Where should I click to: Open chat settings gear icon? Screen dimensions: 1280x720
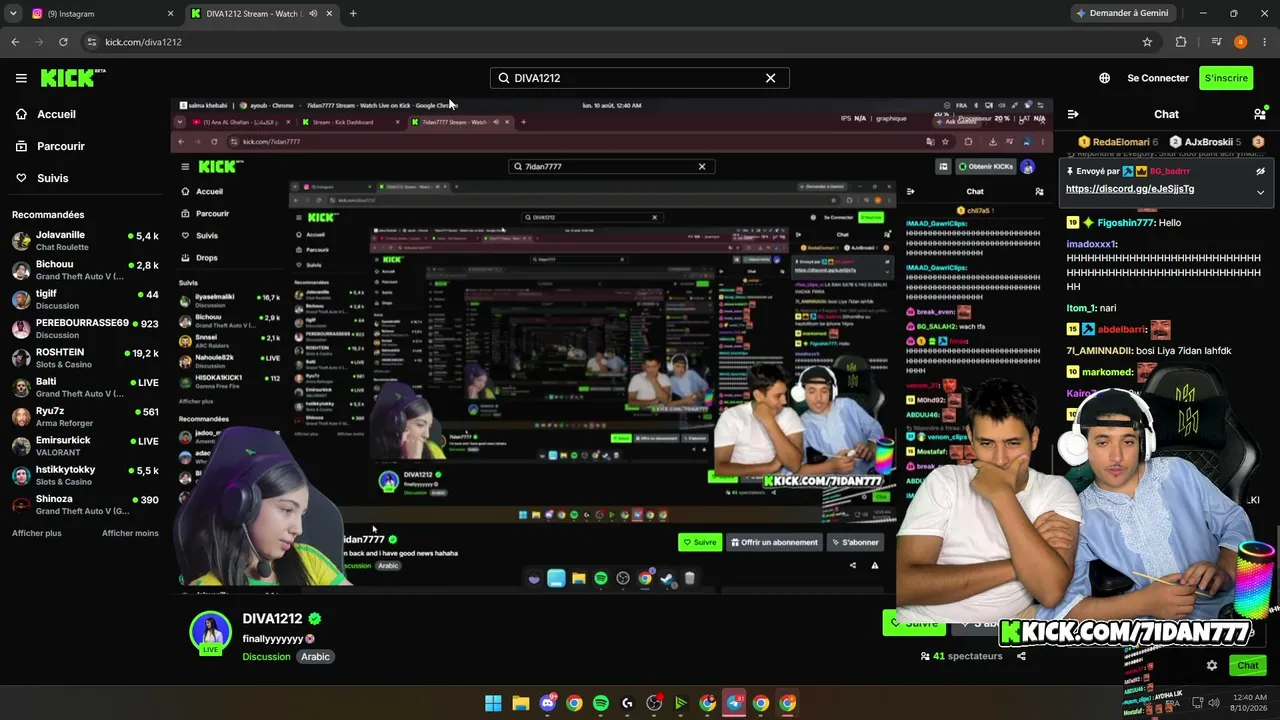pyautogui.click(x=1212, y=665)
